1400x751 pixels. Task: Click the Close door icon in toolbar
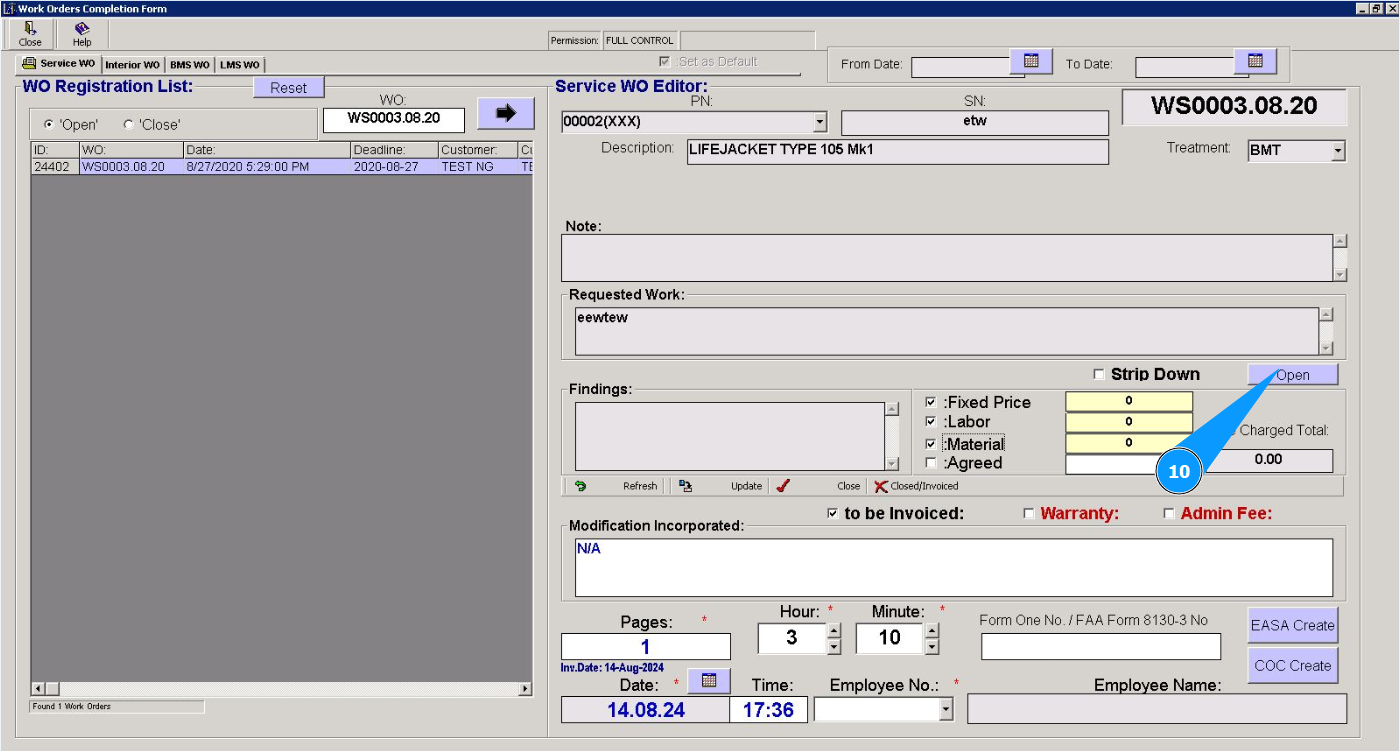point(30,29)
